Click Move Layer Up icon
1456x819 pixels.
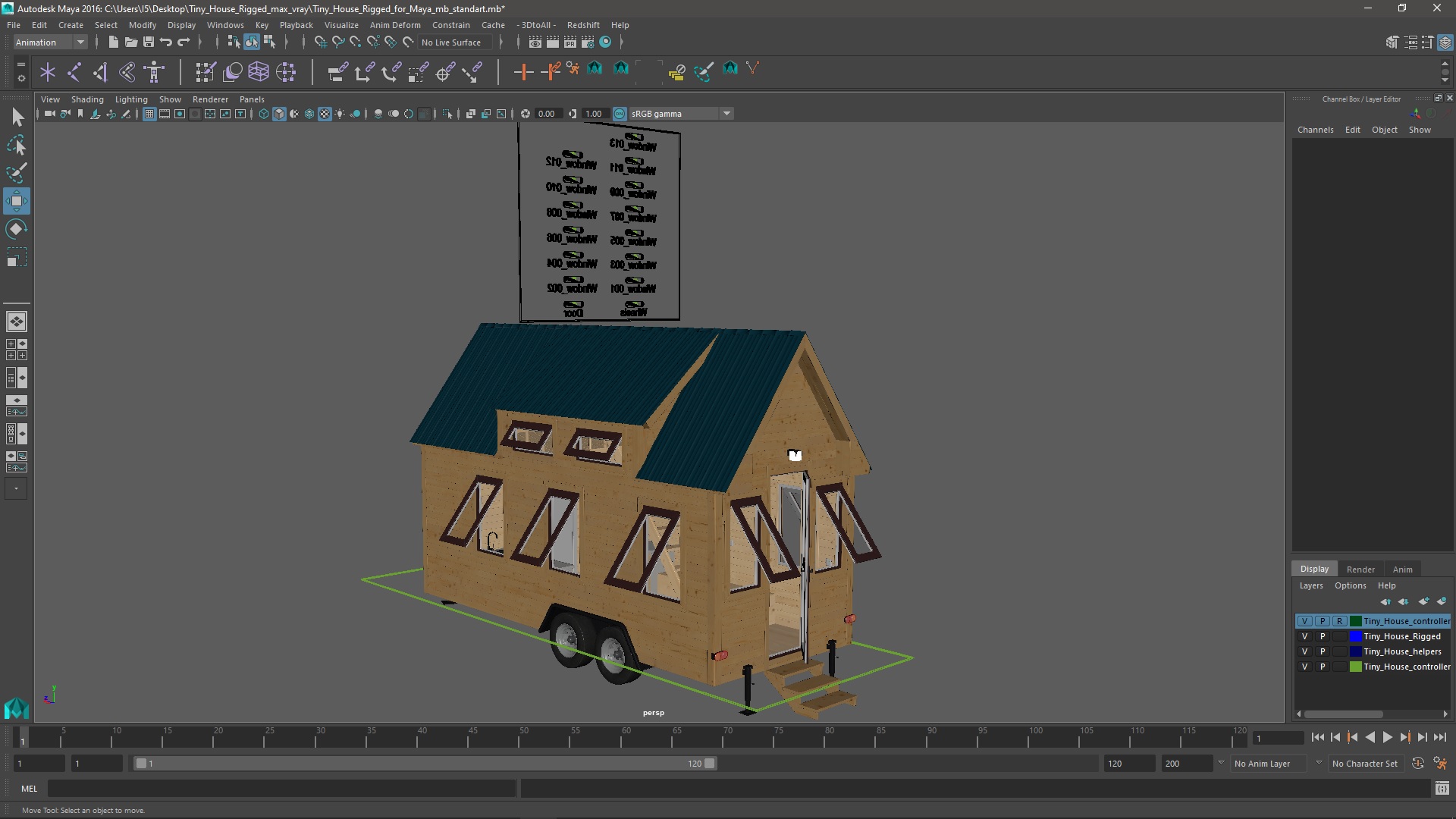(x=1386, y=601)
